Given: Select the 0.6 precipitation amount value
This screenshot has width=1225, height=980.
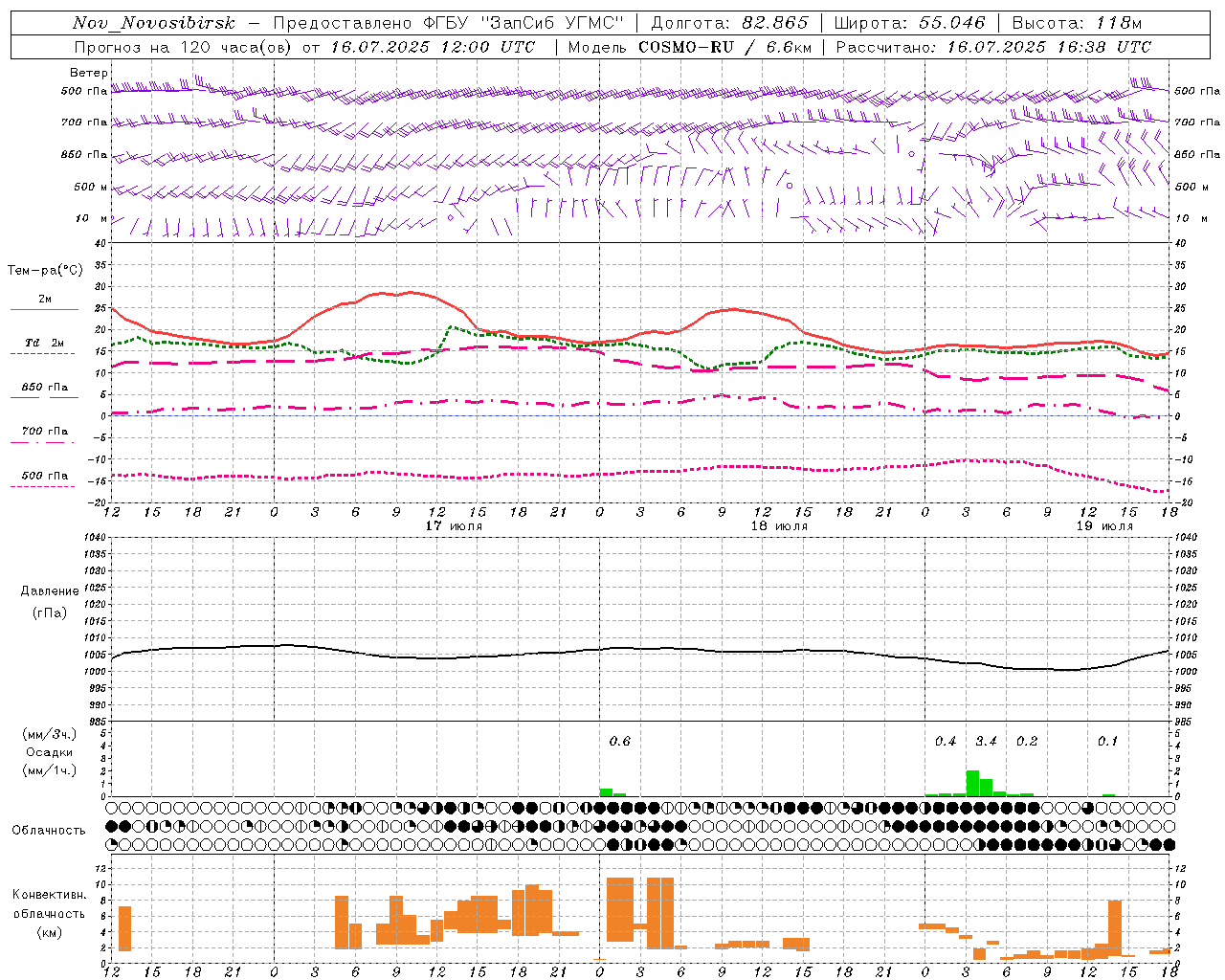Looking at the screenshot, I should [x=620, y=742].
